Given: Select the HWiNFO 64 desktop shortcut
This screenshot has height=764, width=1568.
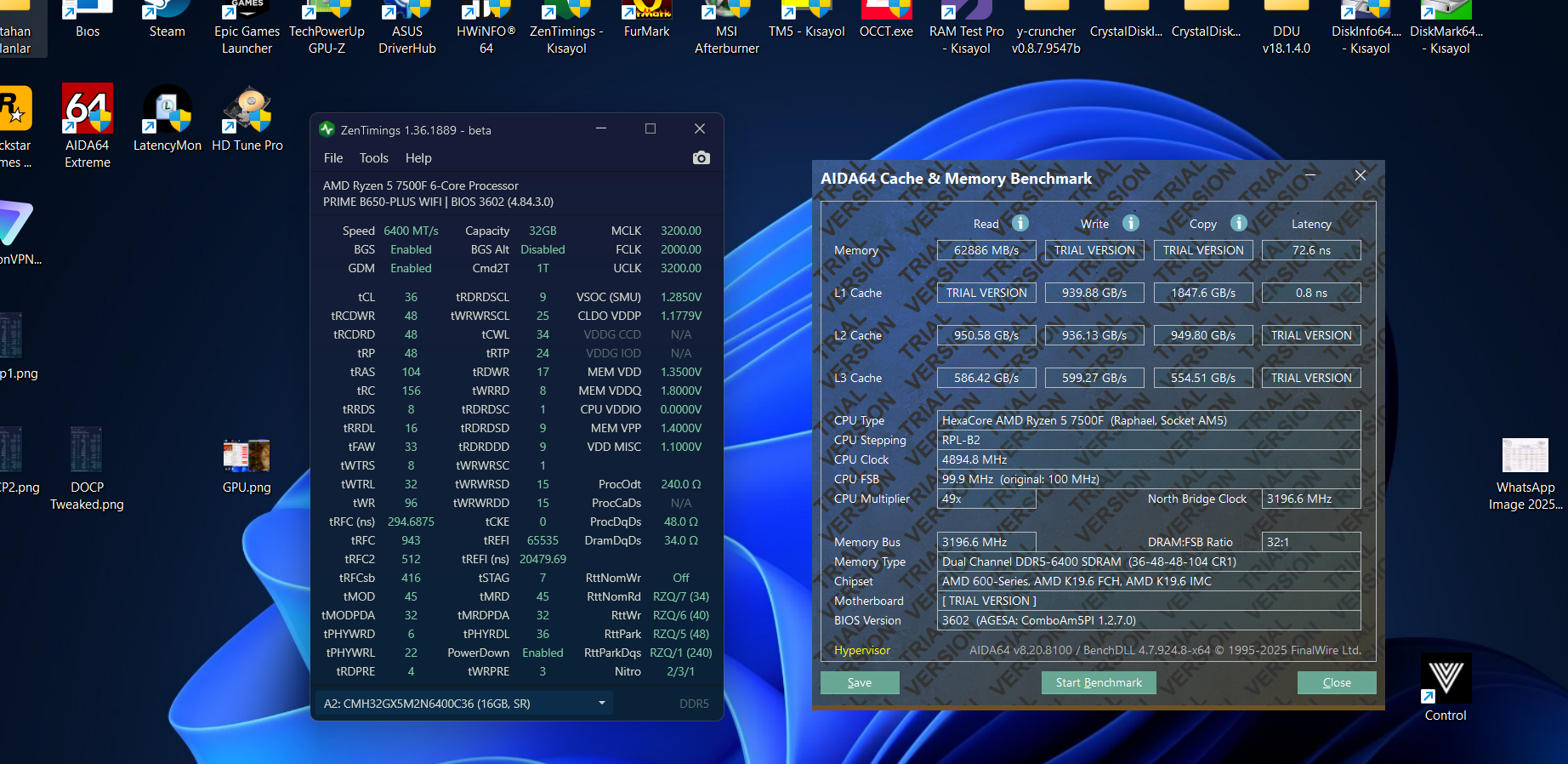Looking at the screenshot, I should pyautogui.click(x=486, y=28).
